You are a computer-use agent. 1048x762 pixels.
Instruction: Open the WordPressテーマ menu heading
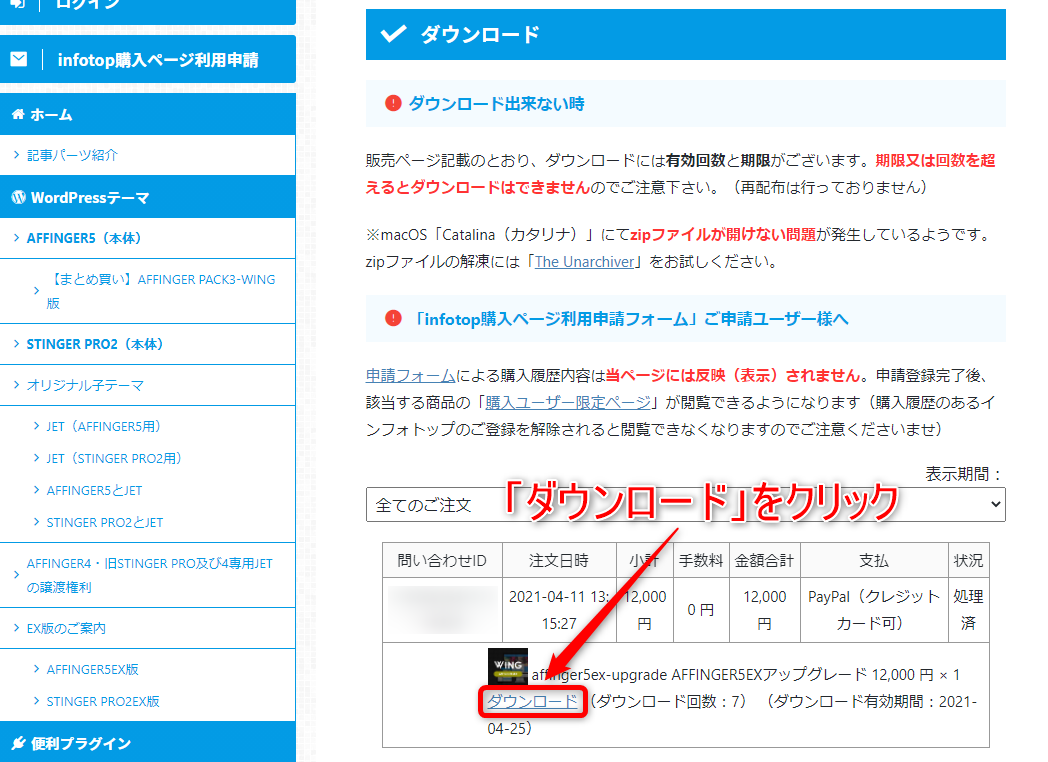tap(148, 197)
